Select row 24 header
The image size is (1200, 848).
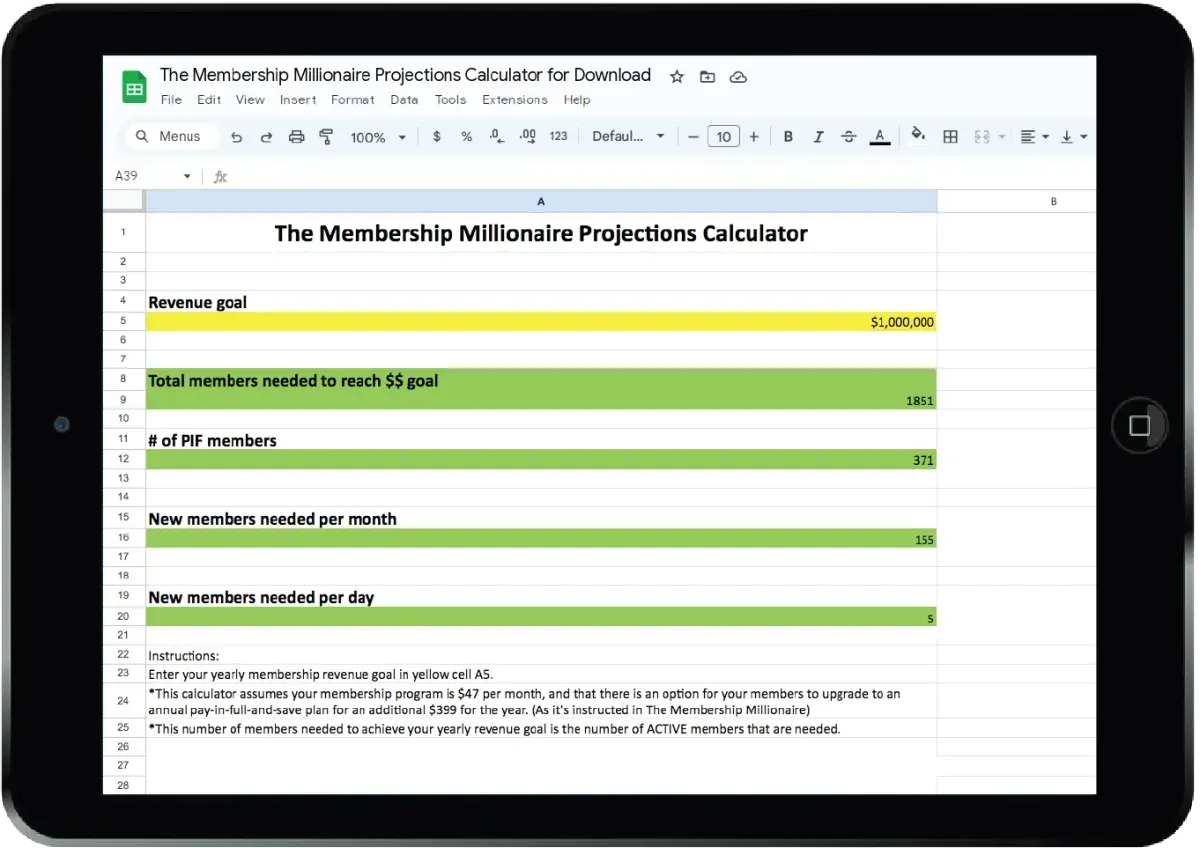pyautogui.click(x=123, y=700)
